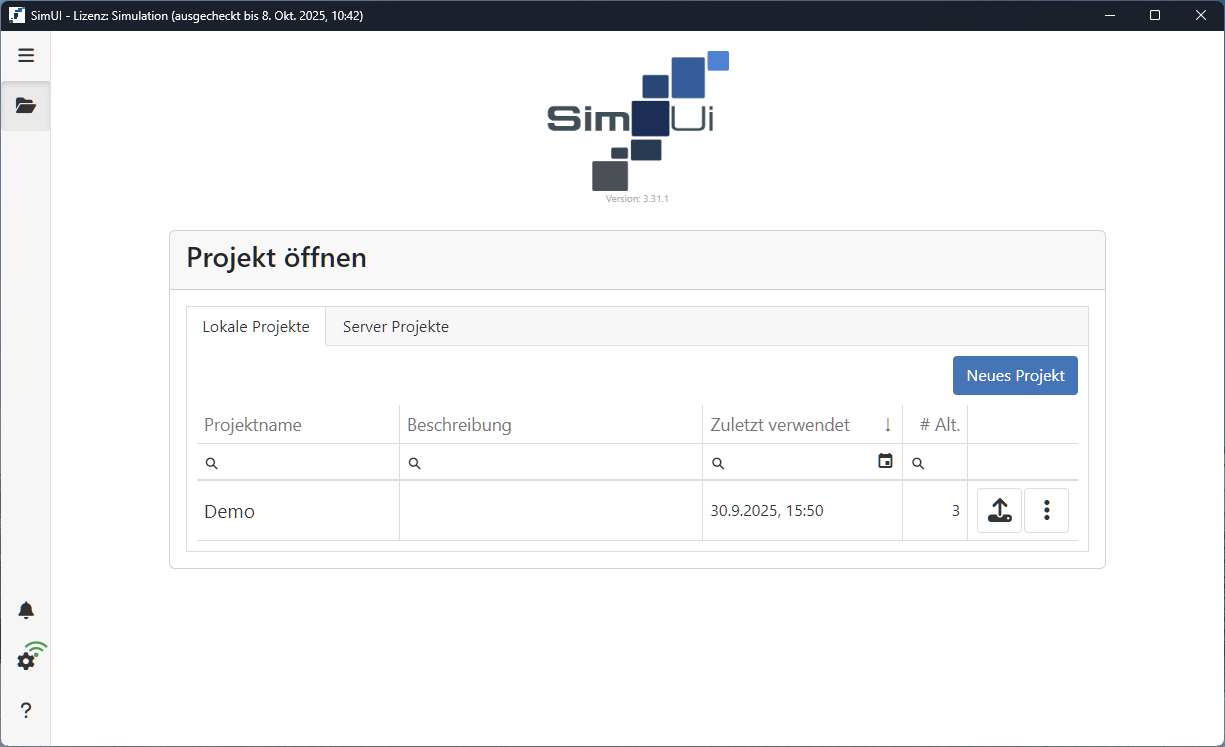Switch to Lokale Projekte tab
Screen dimensions: 1225x747
tap(256, 327)
